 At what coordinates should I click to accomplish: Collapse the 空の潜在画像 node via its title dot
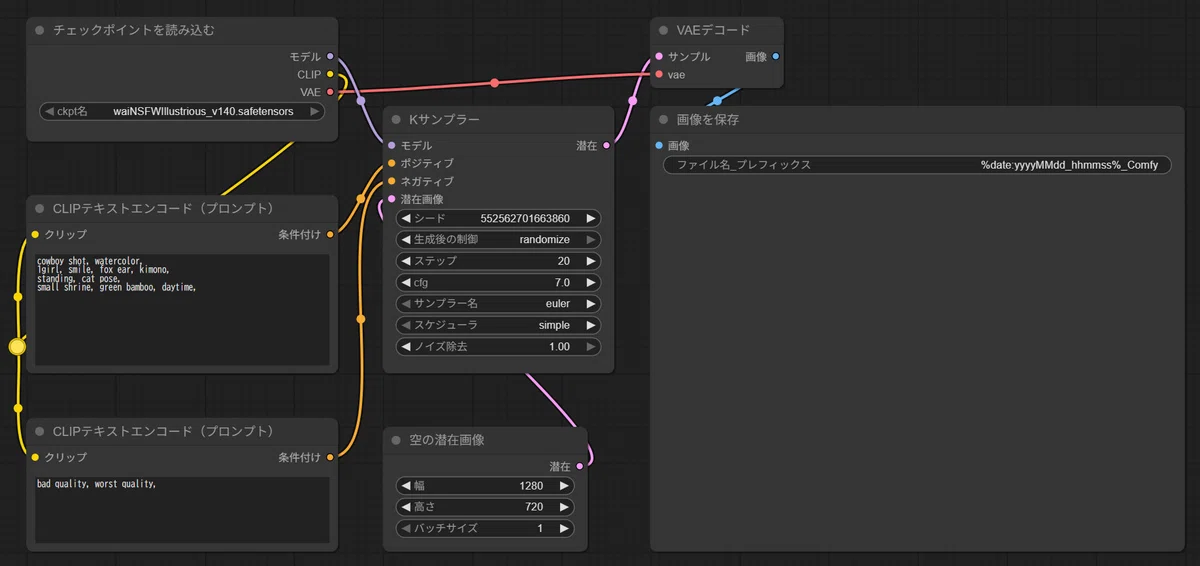click(x=397, y=440)
